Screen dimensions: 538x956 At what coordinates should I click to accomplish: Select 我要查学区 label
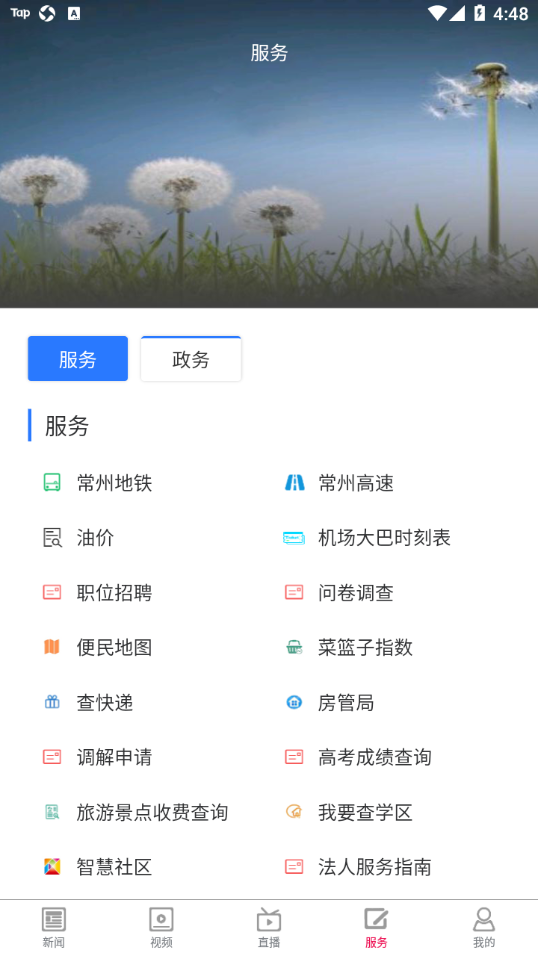pos(365,812)
